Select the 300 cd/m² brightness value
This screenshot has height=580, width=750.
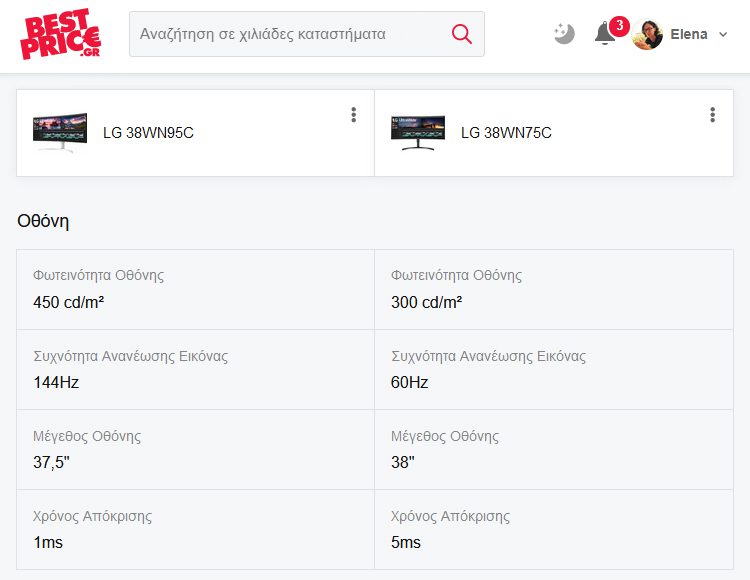[x=427, y=302]
